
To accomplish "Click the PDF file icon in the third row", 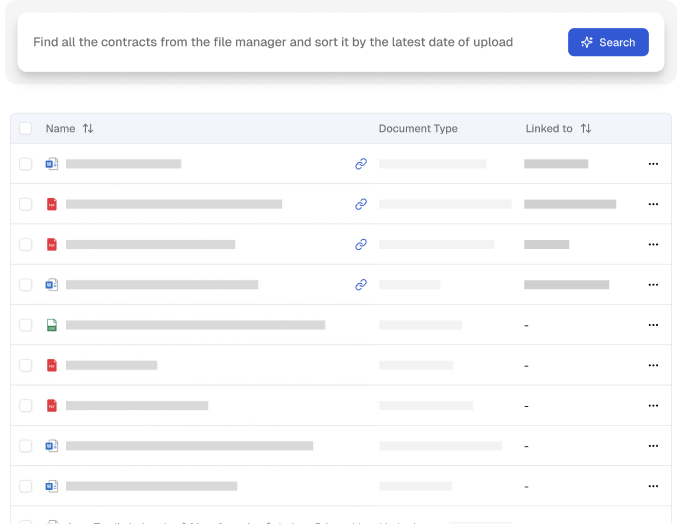I will click(x=52, y=244).
